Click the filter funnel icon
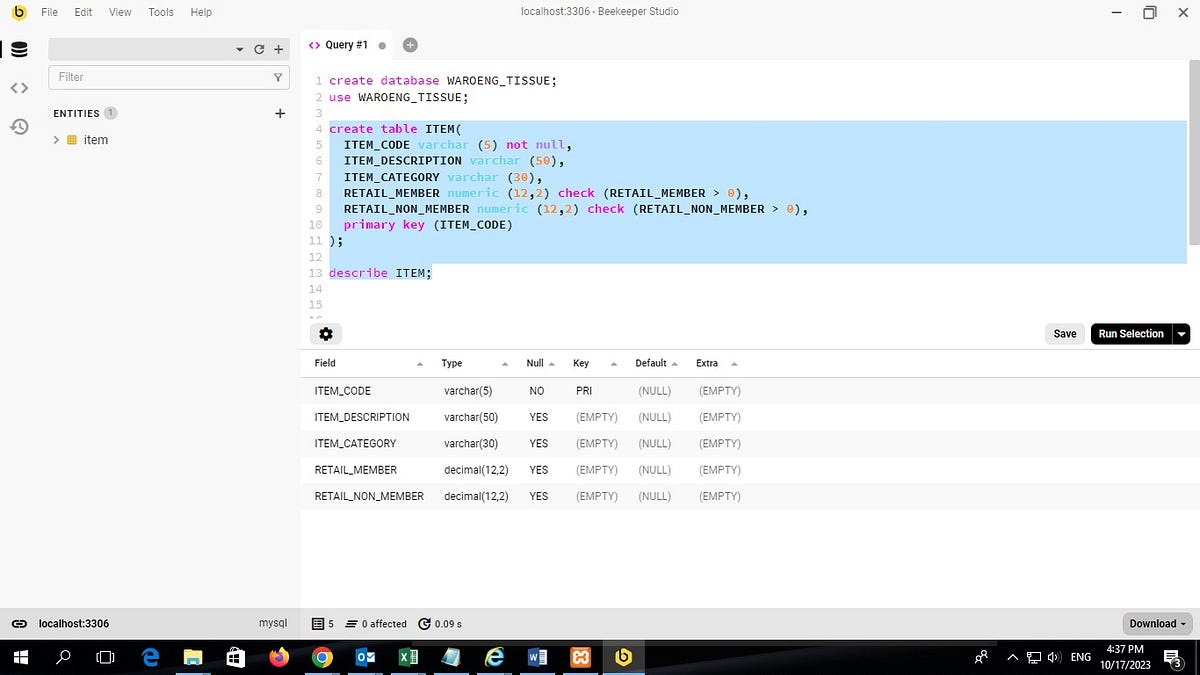Image resolution: width=1200 pixels, height=675 pixels. 278,76
